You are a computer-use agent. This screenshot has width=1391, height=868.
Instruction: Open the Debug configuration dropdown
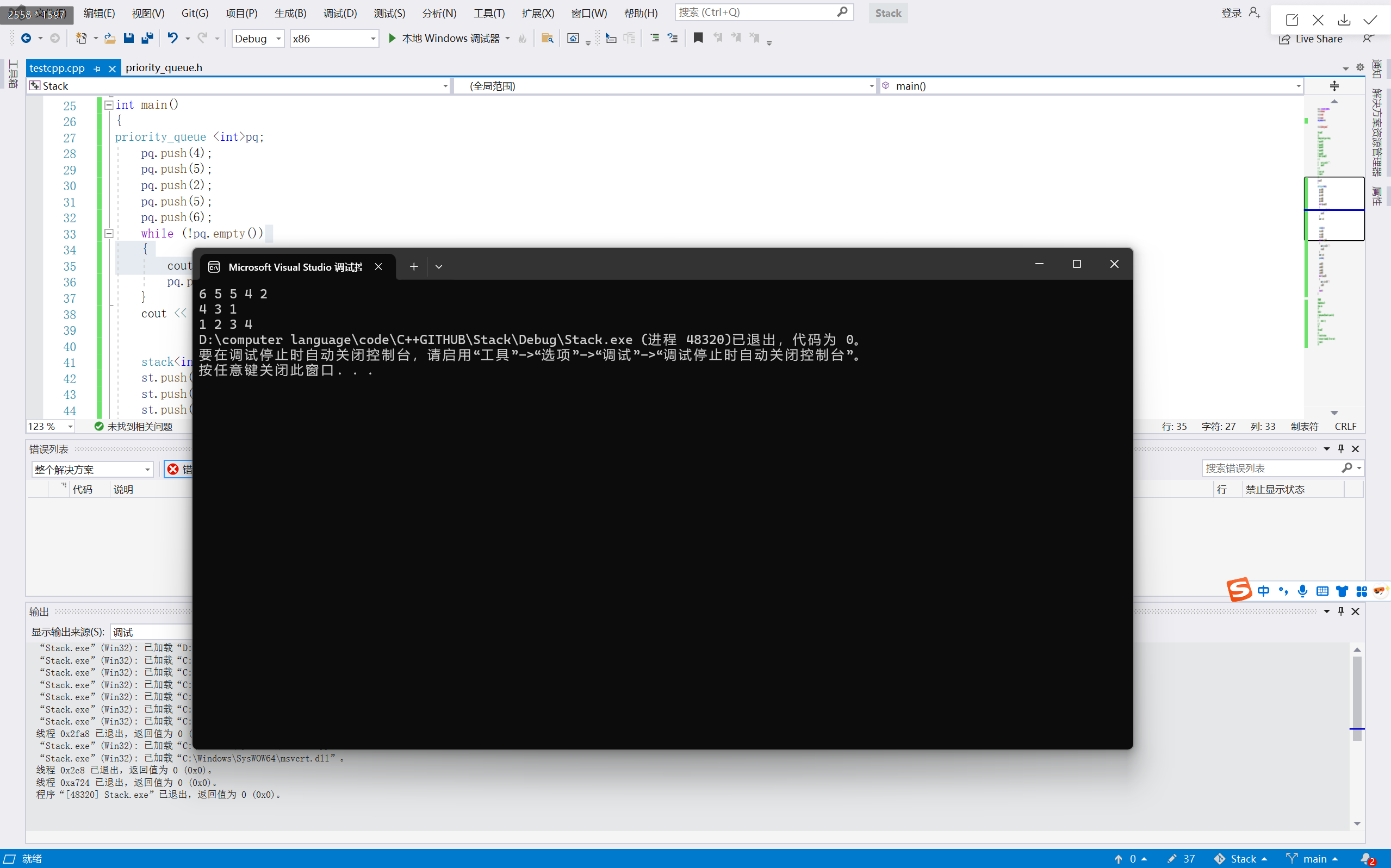coord(258,39)
